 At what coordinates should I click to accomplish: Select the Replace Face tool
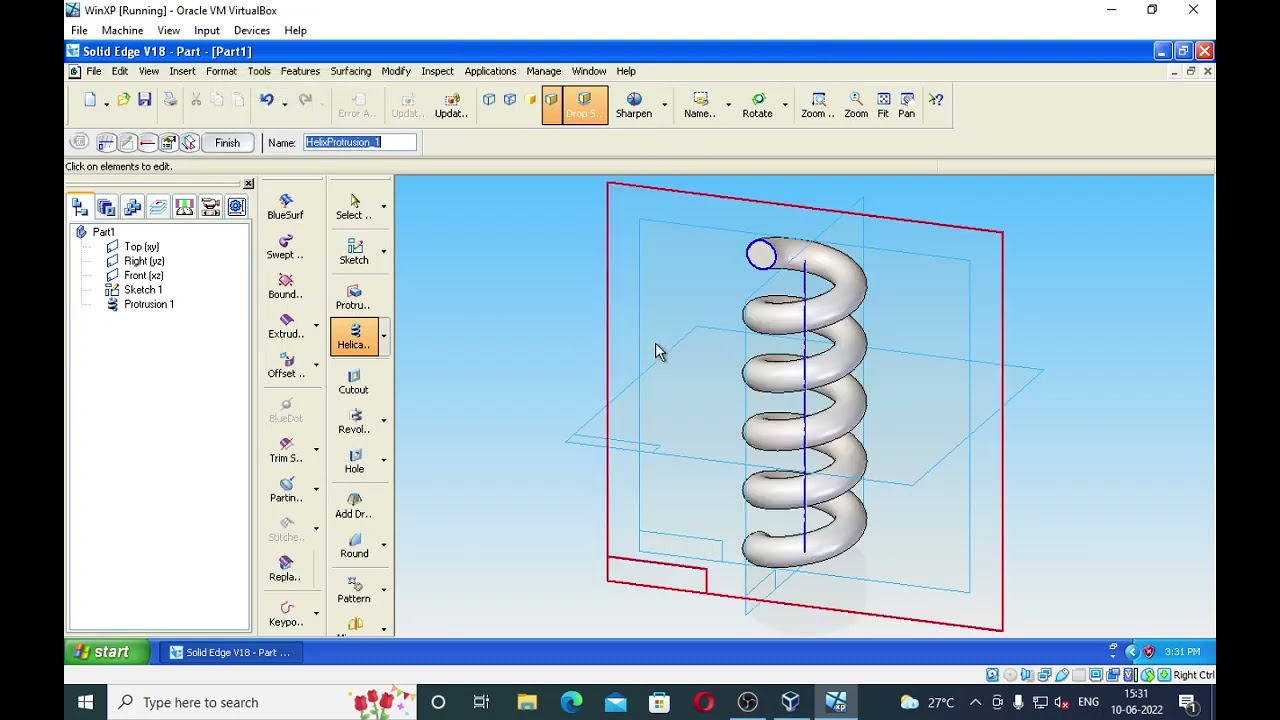click(x=285, y=569)
